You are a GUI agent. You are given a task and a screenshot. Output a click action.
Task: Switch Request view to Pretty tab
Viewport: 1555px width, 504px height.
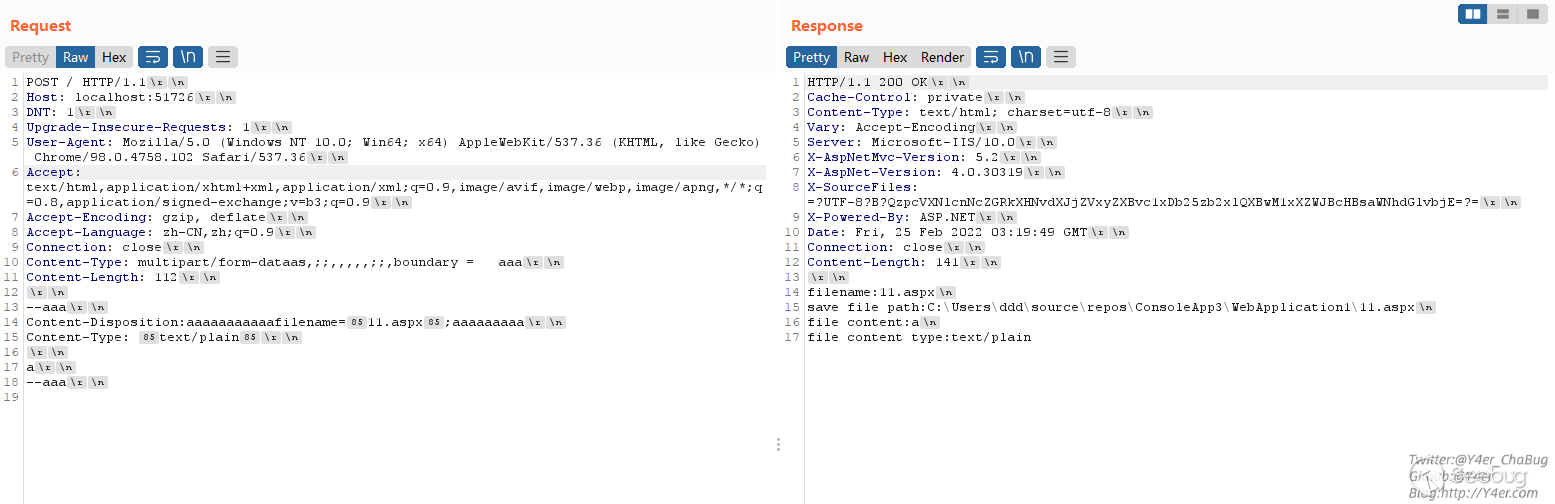30,57
